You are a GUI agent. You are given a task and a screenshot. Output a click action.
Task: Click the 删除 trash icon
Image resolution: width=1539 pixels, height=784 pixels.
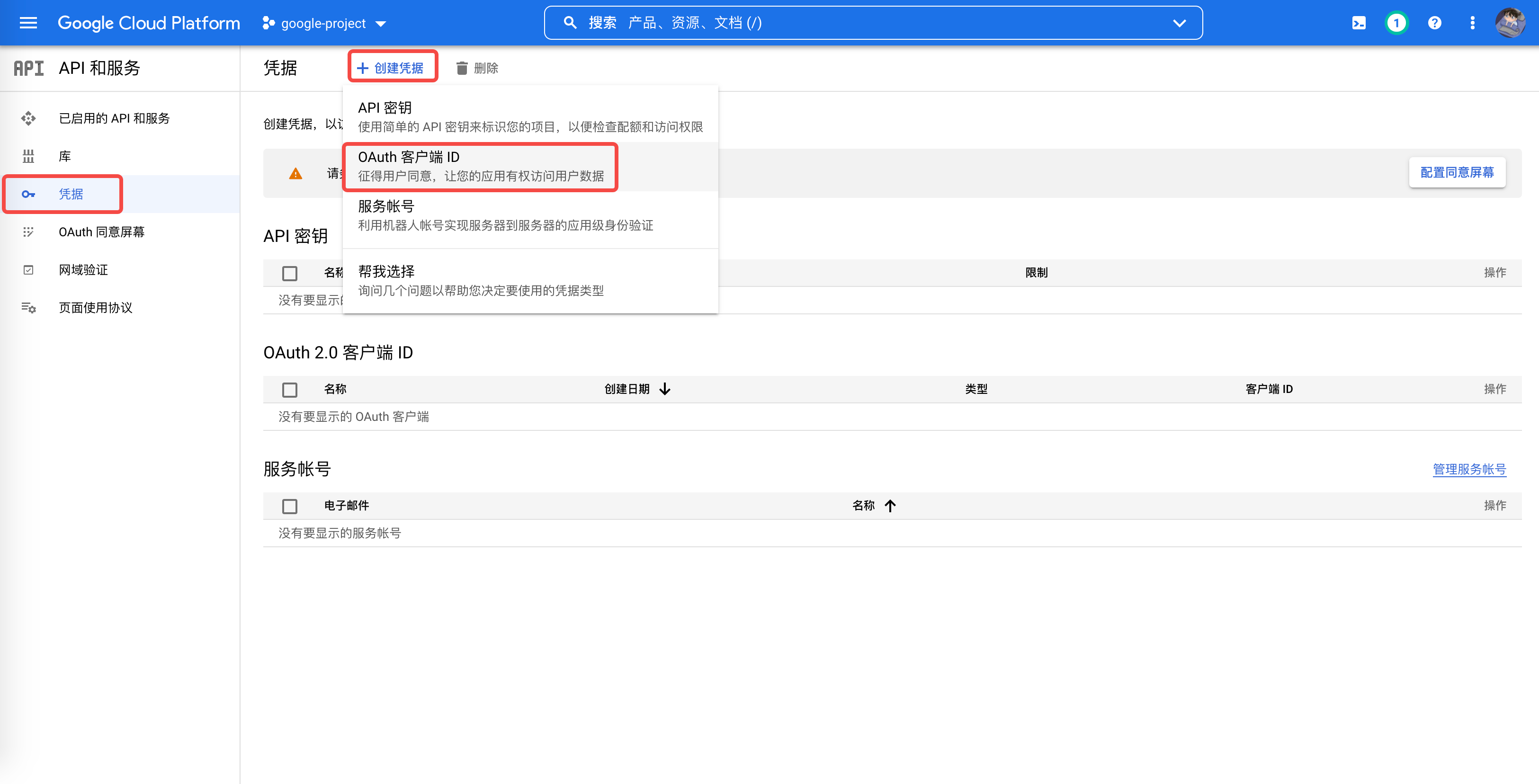(x=461, y=68)
